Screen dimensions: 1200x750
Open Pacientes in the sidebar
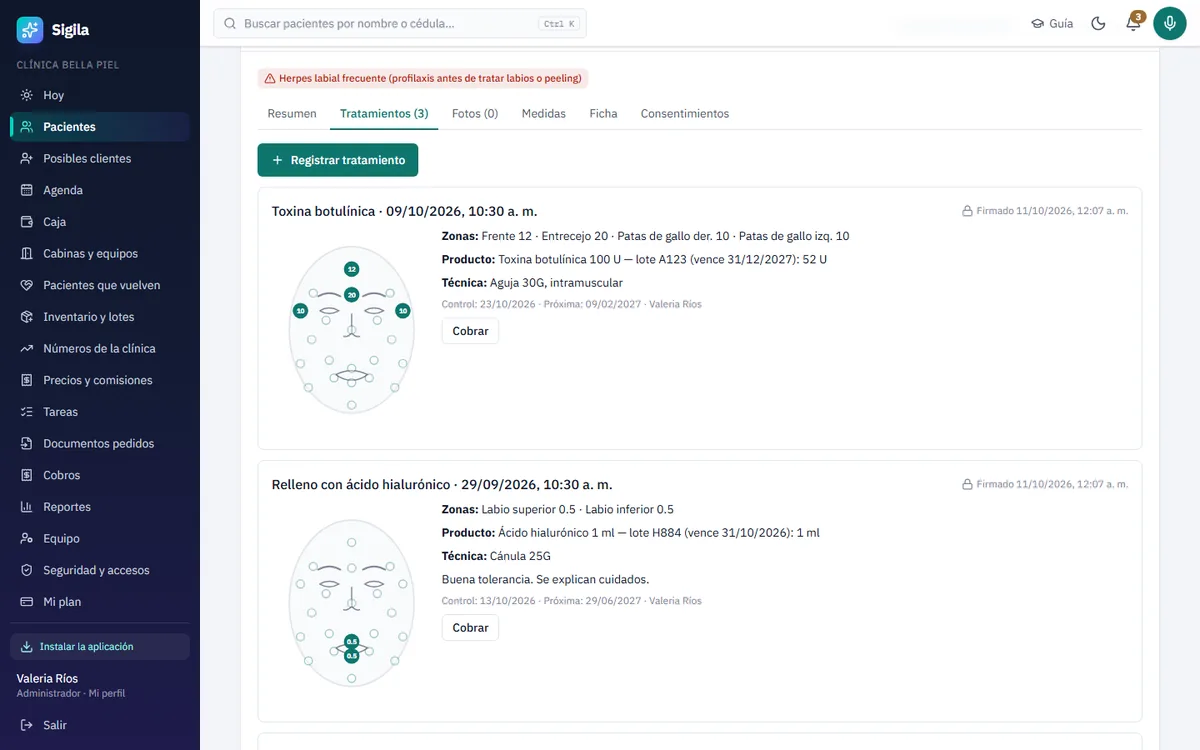(100, 127)
